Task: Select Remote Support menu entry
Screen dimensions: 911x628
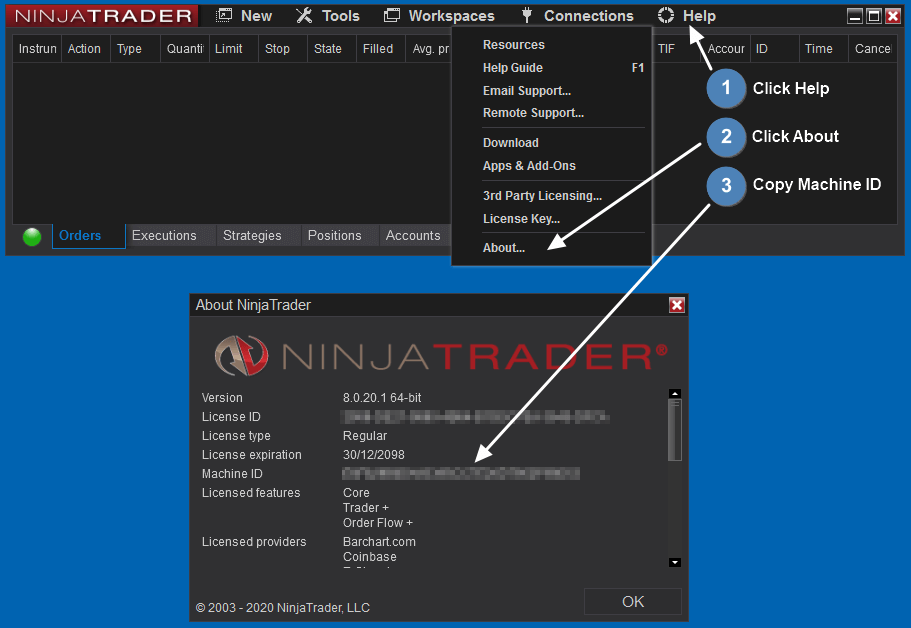Action: [533, 113]
